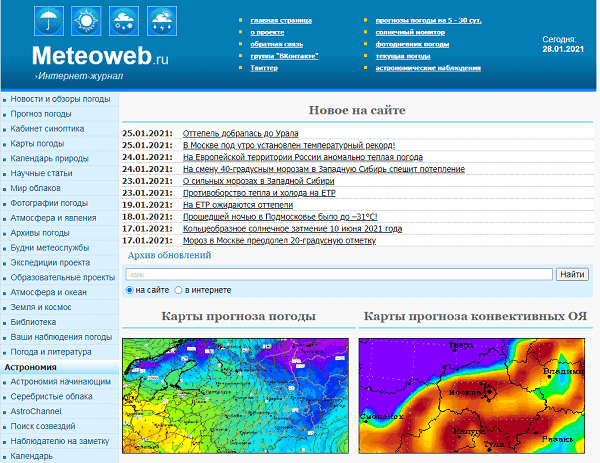The height and width of the screenshot is (463, 600).
Task: Click the weather forecast map thumbnail
Action: point(235,396)
